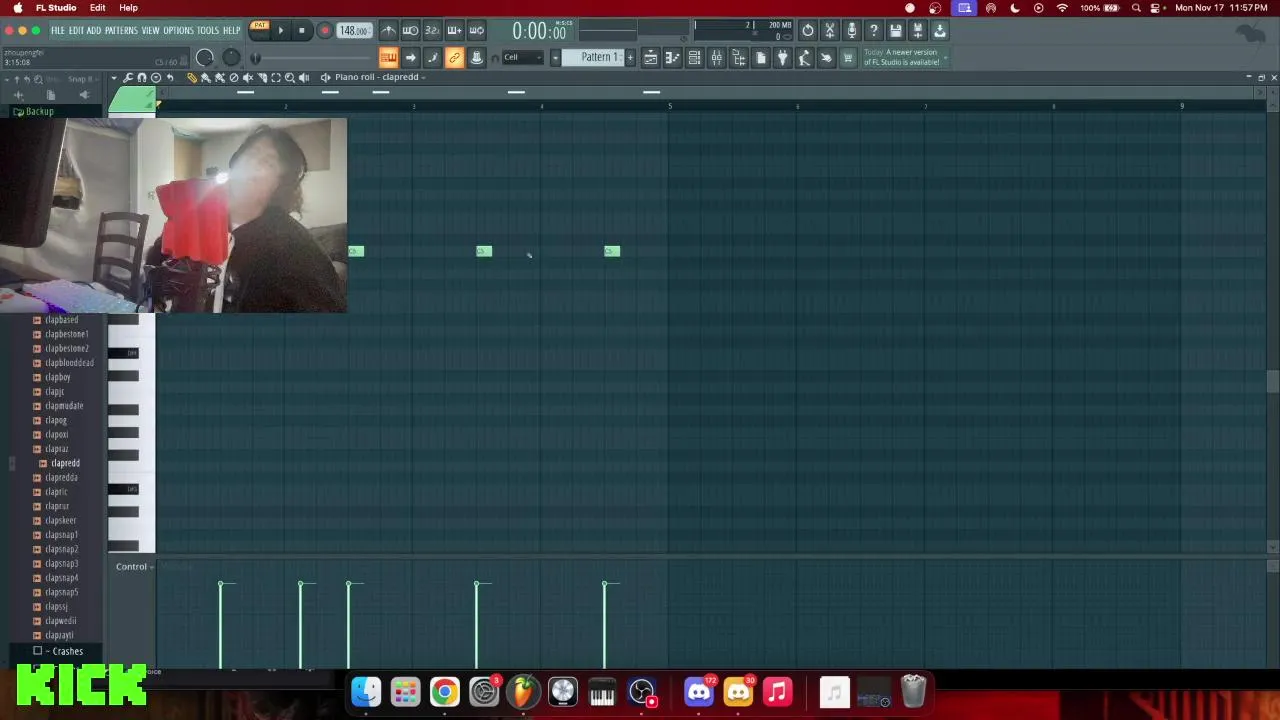The width and height of the screenshot is (1280, 720).
Task: Expand the news panel arrow
Action: (x=946, y=57)
